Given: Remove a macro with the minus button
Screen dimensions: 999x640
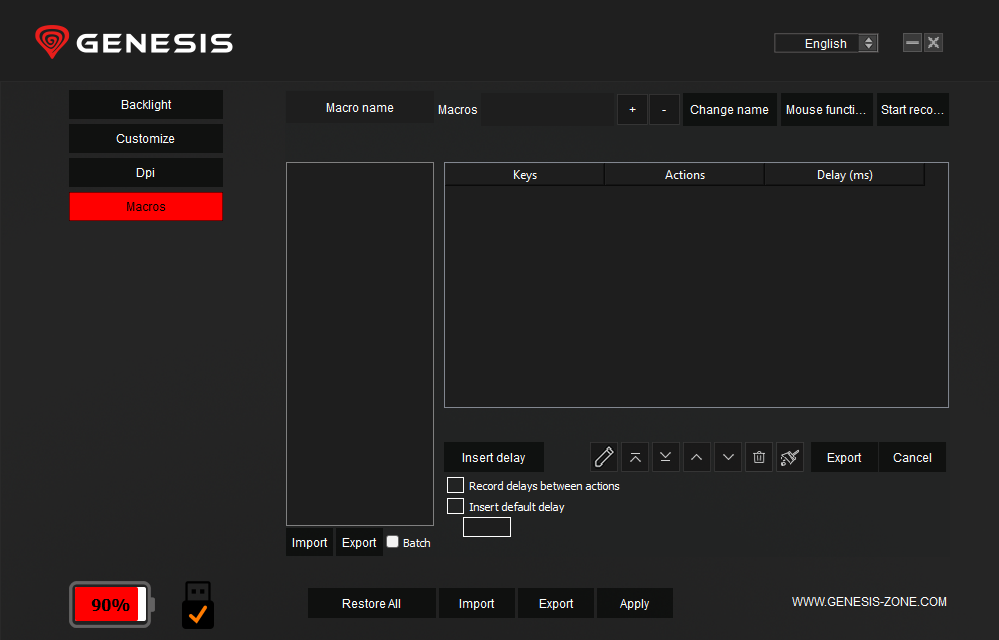Looking at the screenshot, I should (664, 110).
